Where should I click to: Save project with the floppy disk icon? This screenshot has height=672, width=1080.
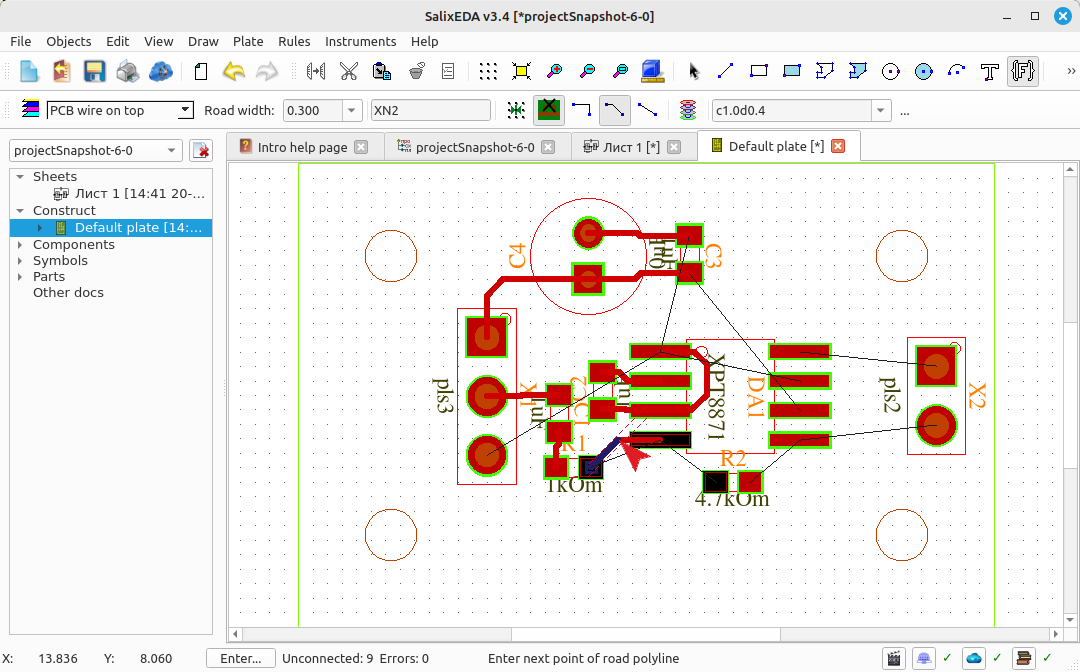tap(94, 71)
